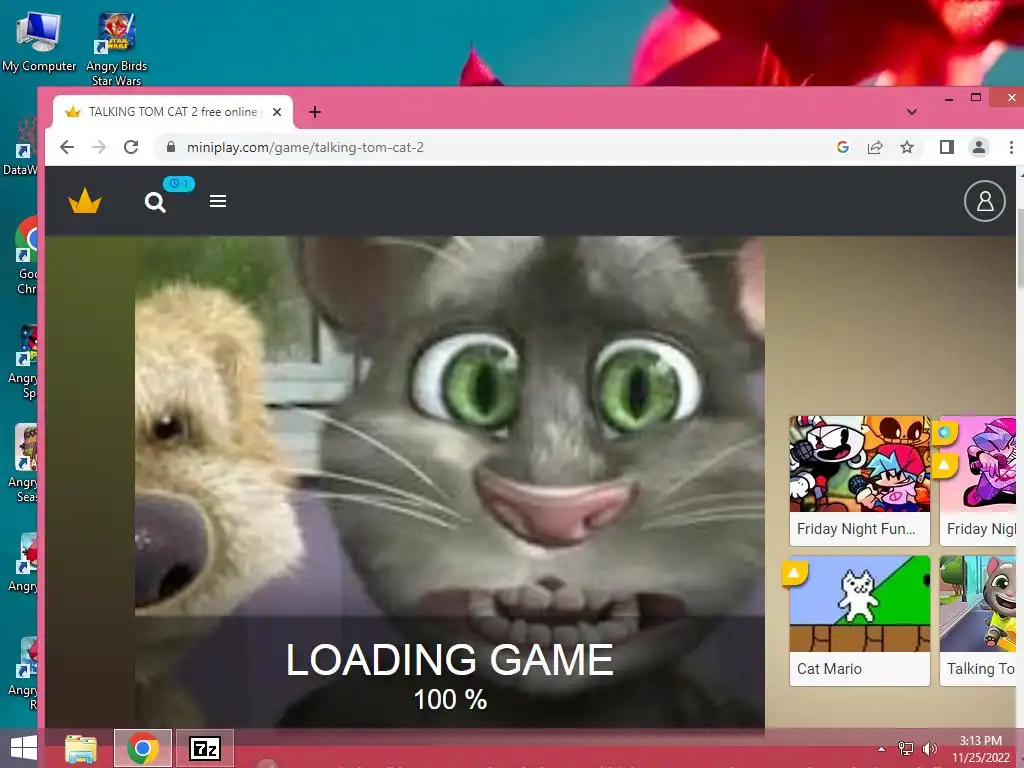
Task: Click the page vertical scrollbar
Action: coord(1019,248)
